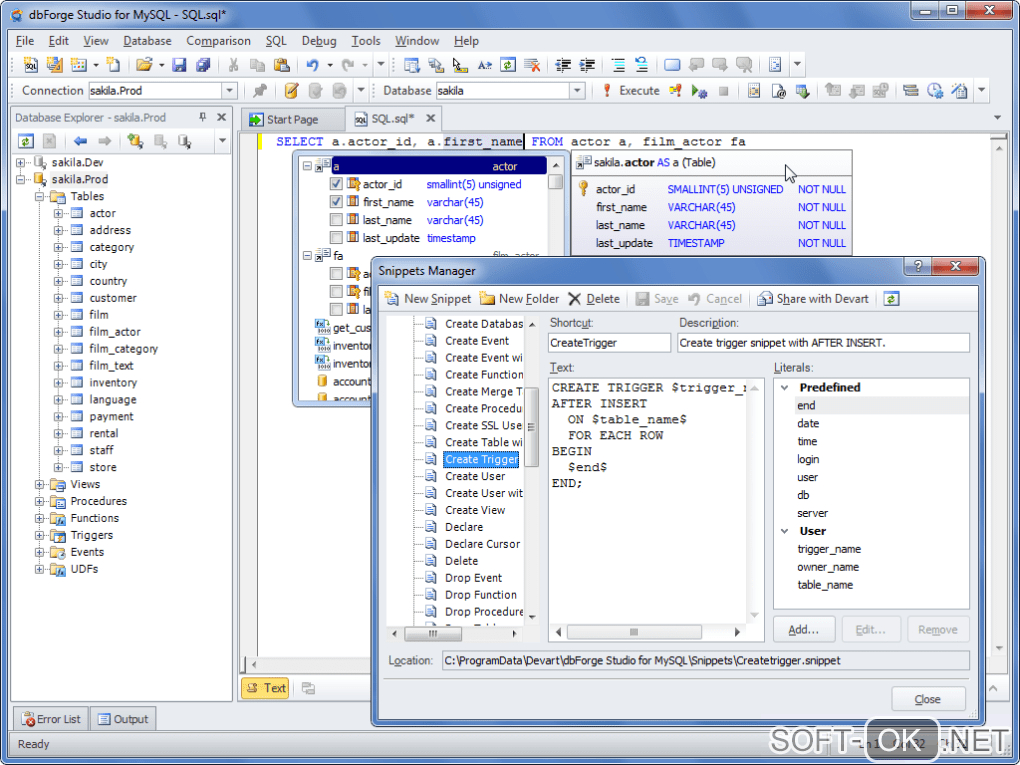
Task: Delete the selected snippet
Action: coord(594,299)
